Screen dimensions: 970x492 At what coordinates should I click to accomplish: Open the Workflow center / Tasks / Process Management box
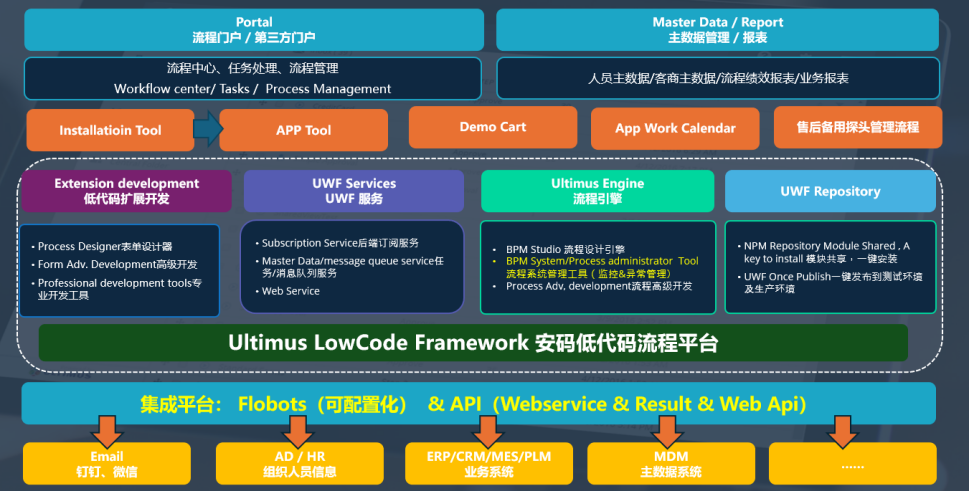(x=252, y=79)
